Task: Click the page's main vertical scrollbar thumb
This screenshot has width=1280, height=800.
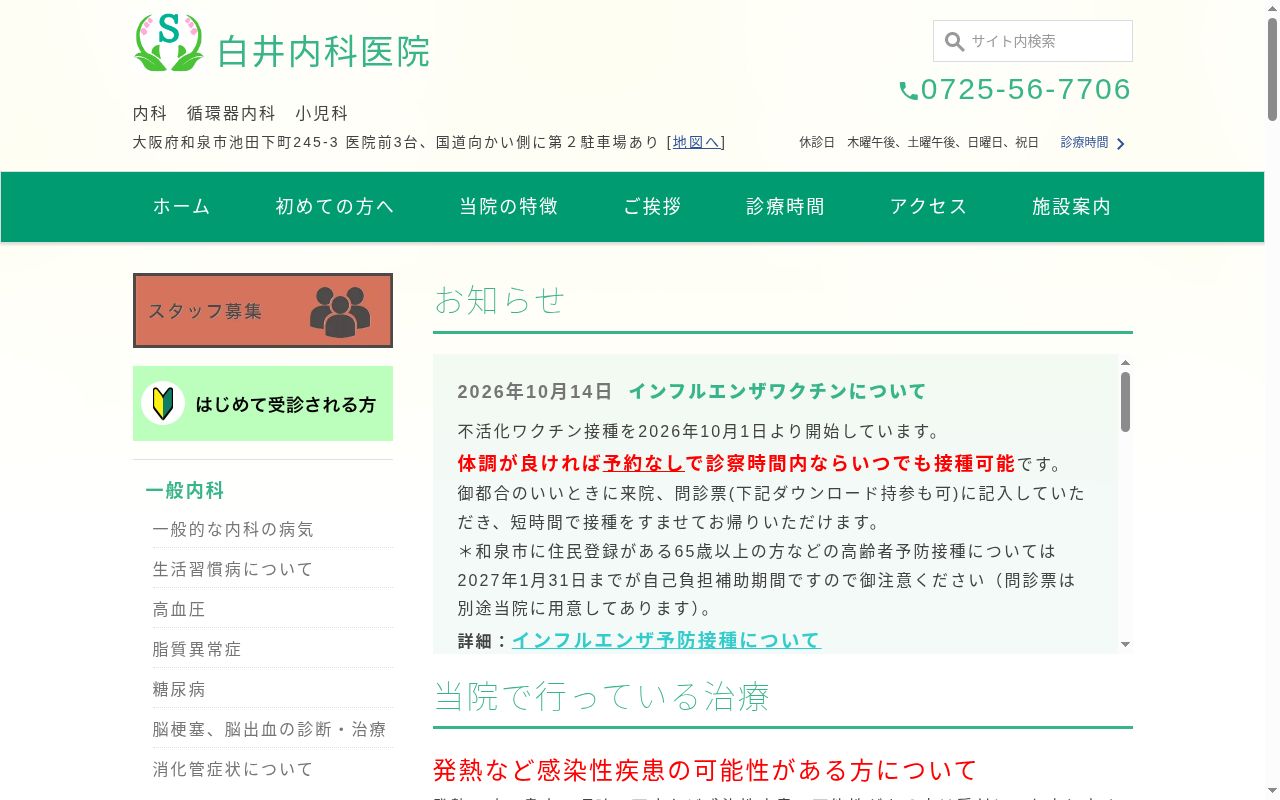Action: tap(1272, 68)
